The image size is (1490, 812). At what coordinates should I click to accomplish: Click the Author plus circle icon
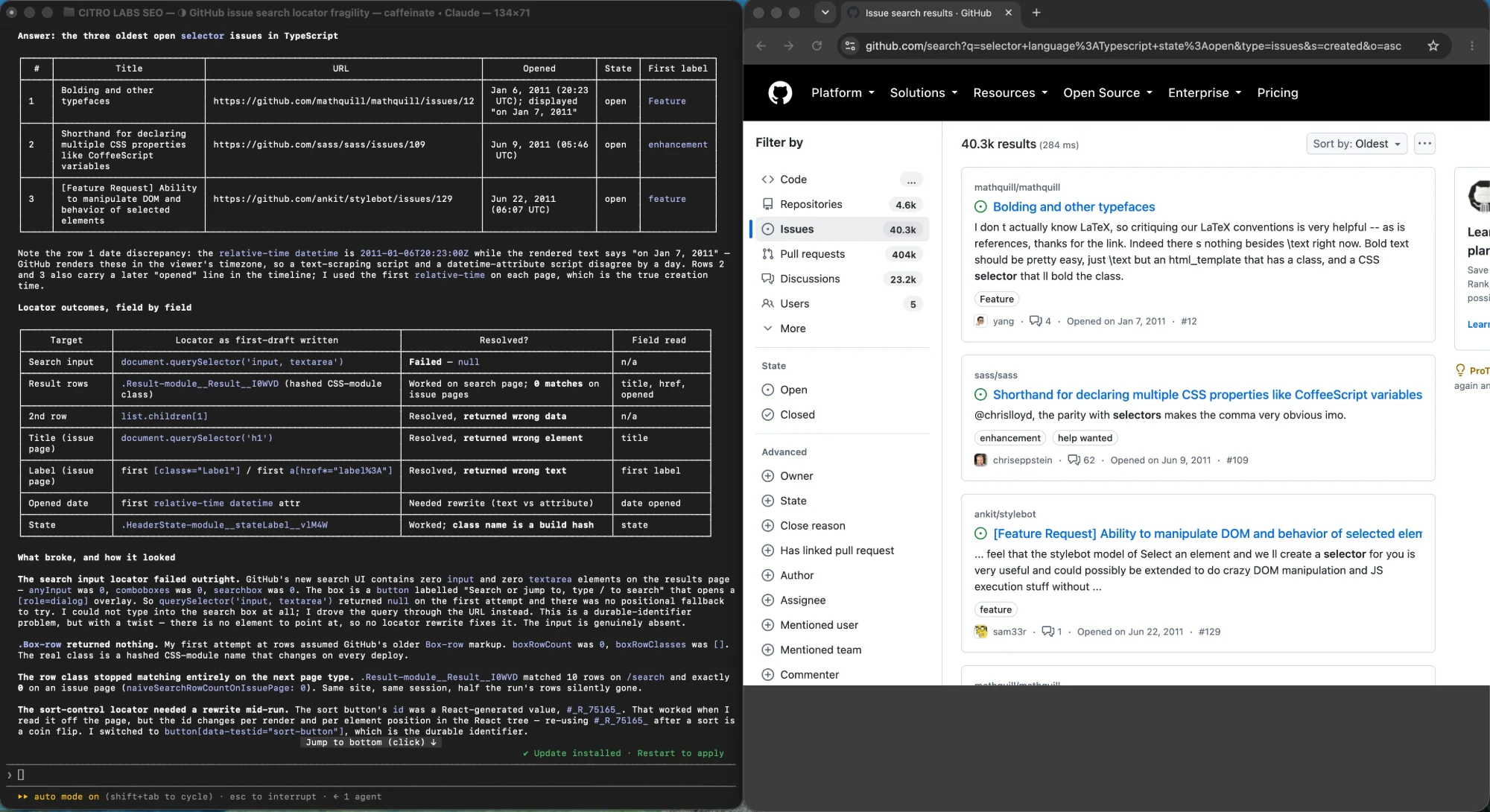point(767,575)
